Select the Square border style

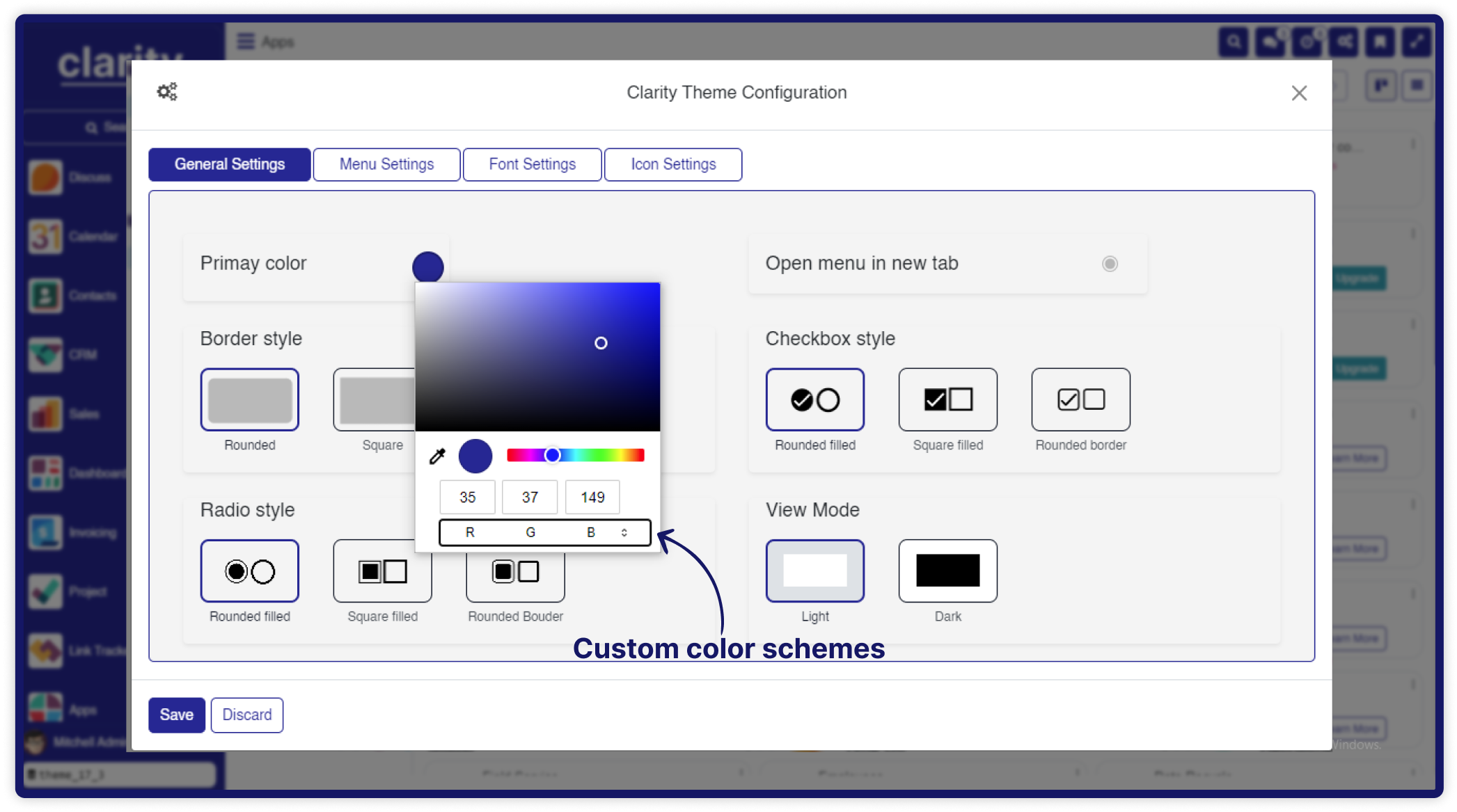(x=375, y=399)
